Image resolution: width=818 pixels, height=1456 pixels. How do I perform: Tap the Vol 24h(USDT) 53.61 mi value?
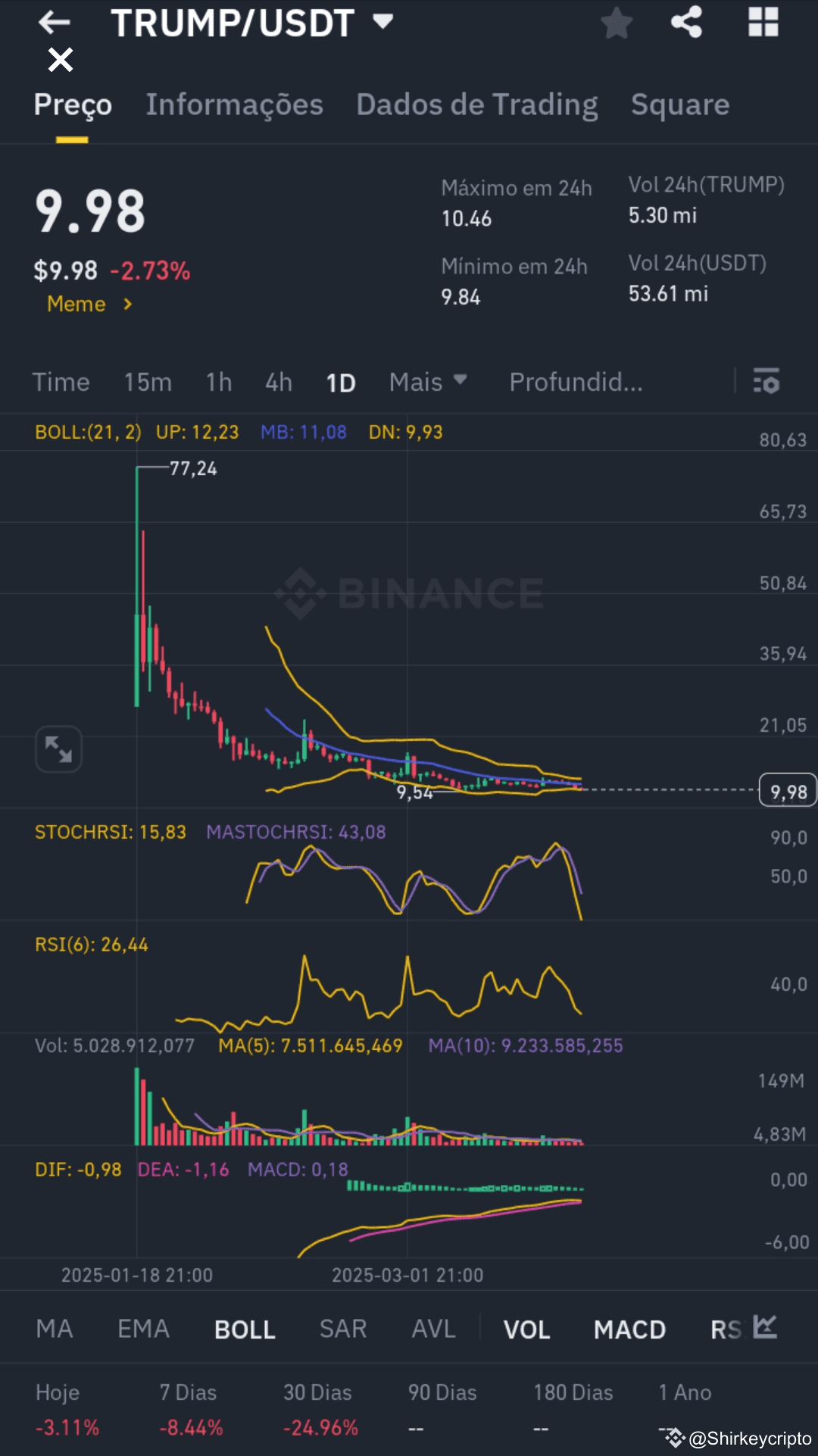[x=668, y=293]
